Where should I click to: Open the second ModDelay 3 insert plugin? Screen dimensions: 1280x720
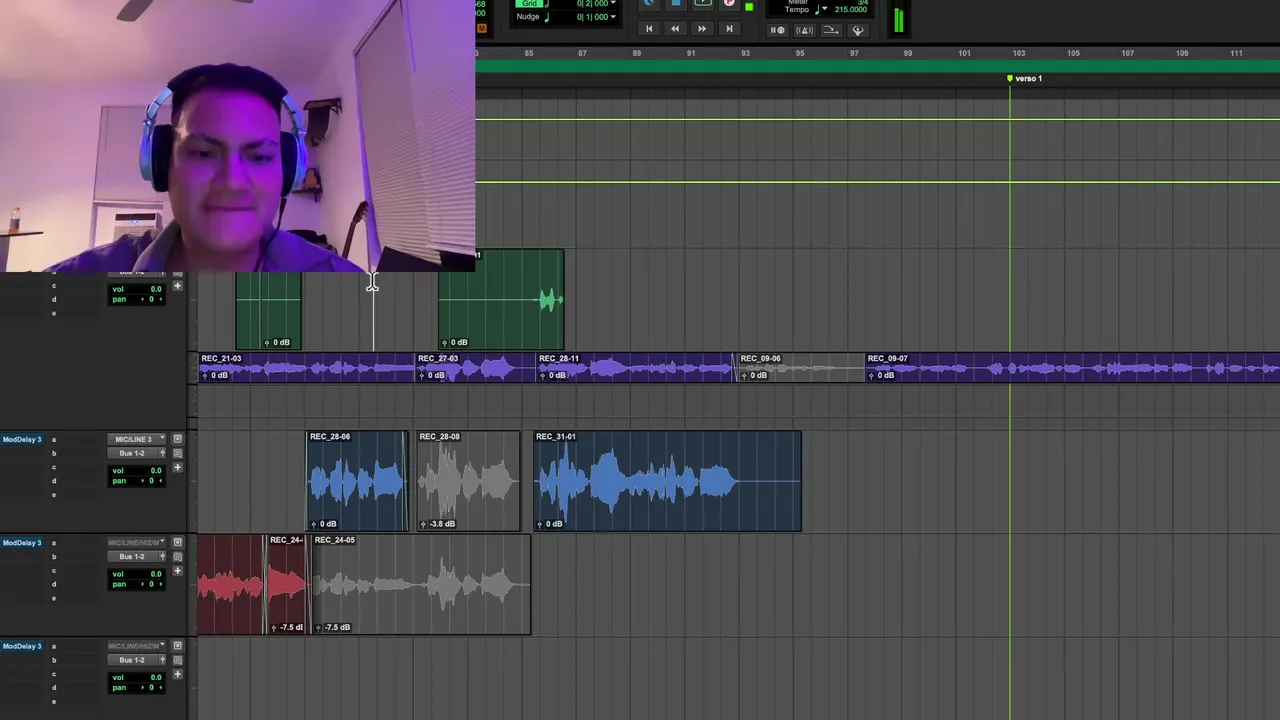coord(22,542)
